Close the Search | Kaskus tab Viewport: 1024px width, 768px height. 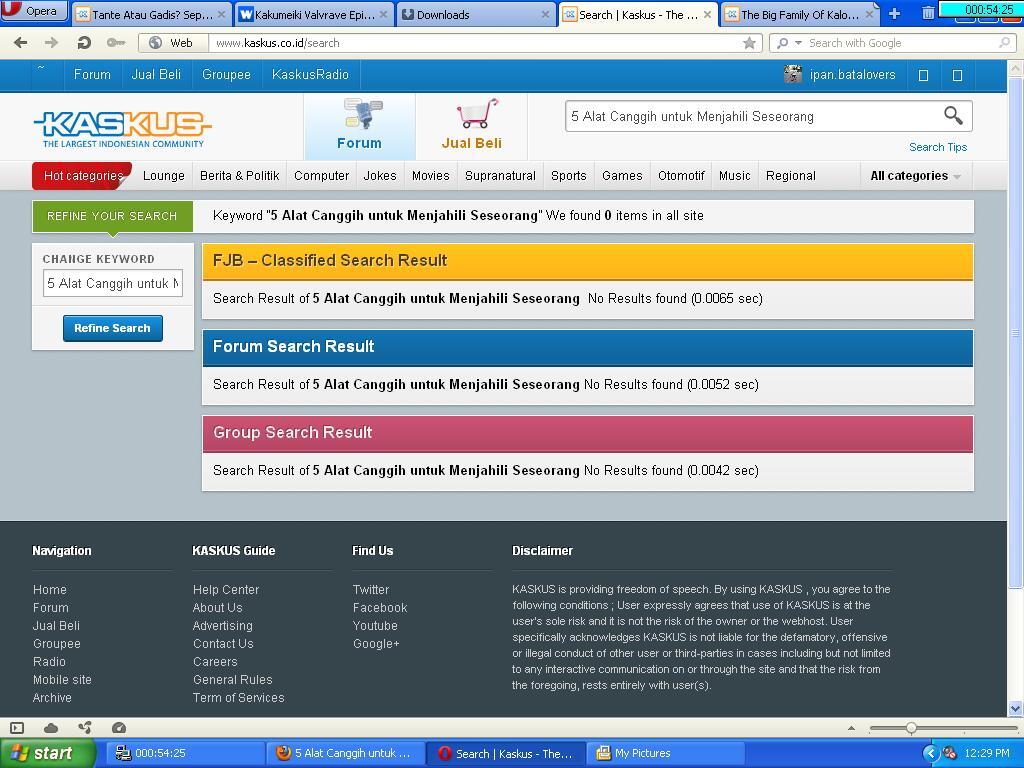[707, 14]
